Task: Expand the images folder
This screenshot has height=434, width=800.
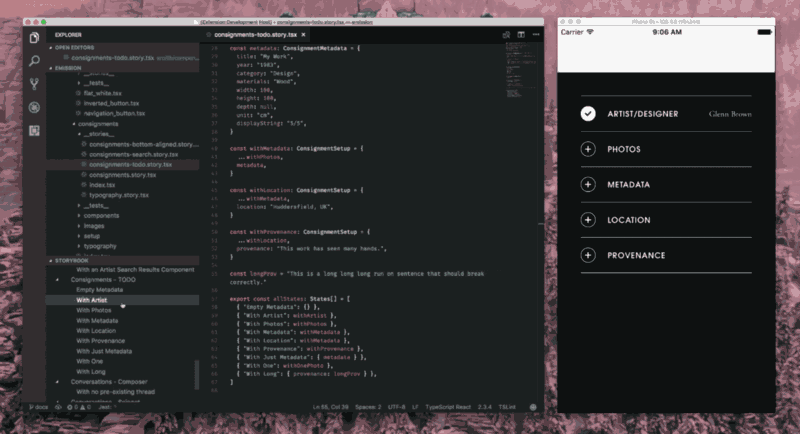Action: [79, 226]
